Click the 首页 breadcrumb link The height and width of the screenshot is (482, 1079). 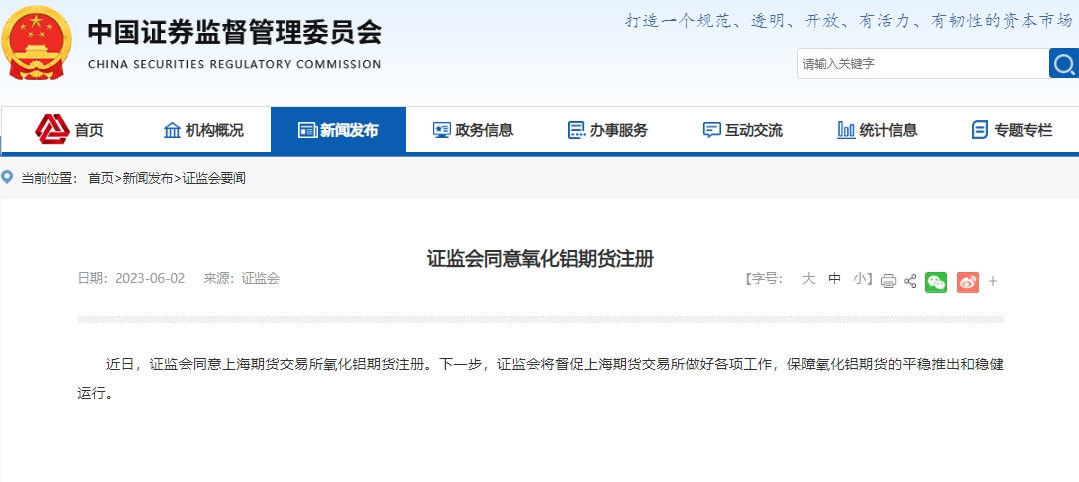point(100,179)
